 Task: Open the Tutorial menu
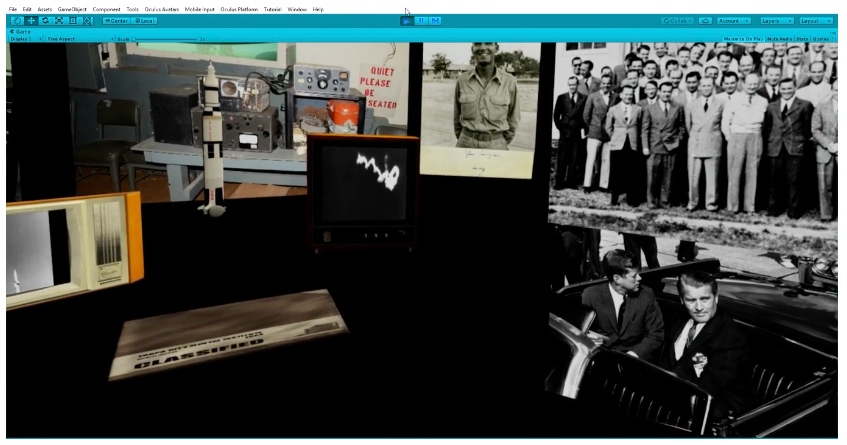pos(272,9)
